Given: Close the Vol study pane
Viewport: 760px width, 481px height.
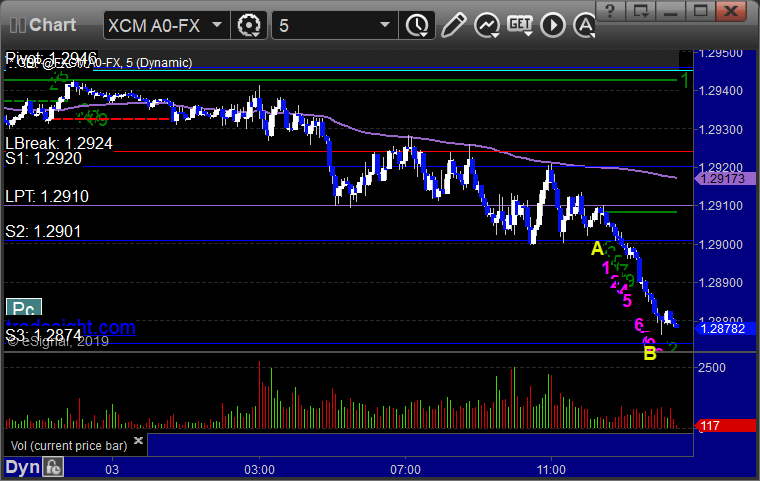Looking at the screenshot, I should pos(138,440).
